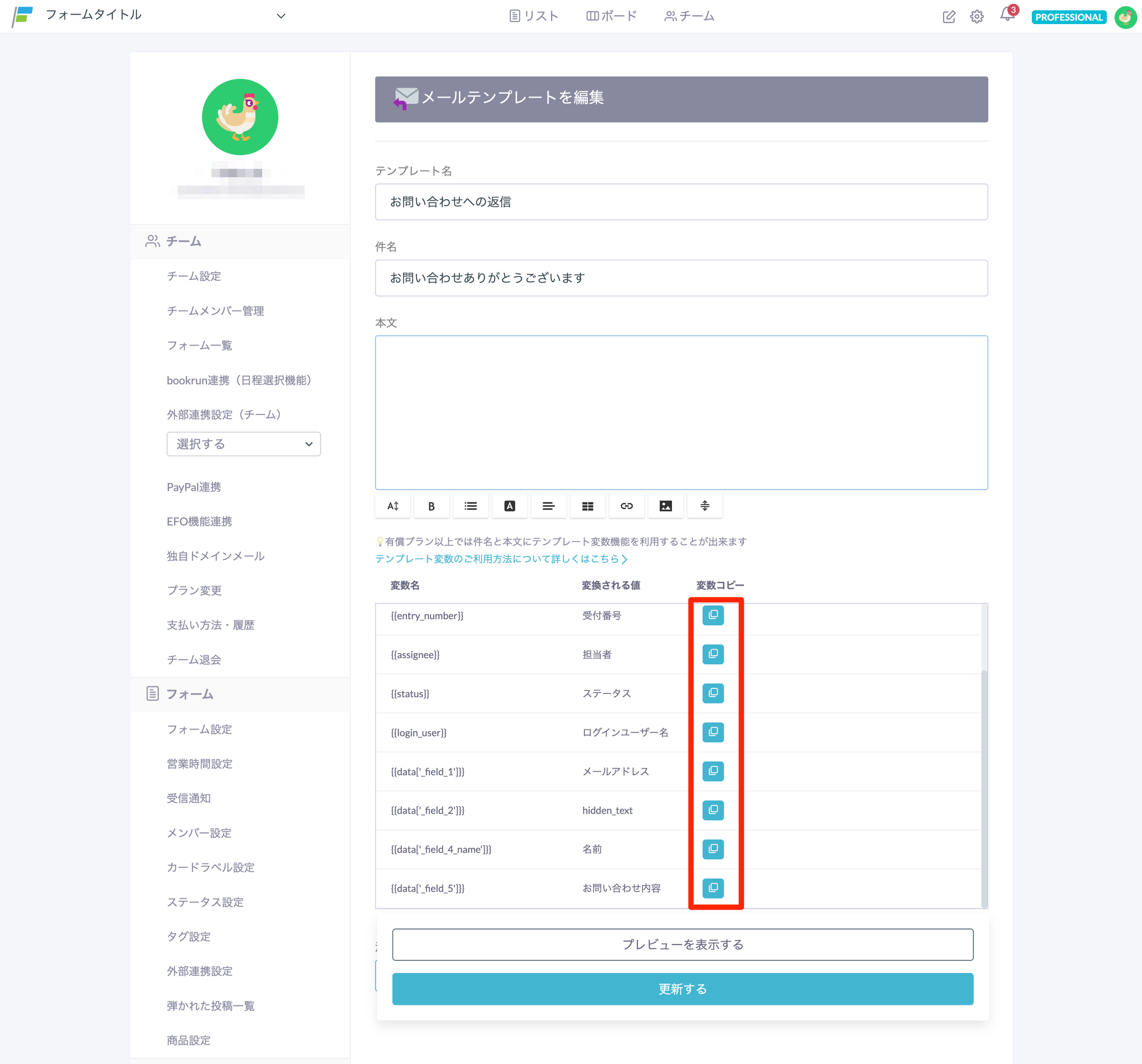Click the text alignment icon
1142x1064 pixels.
point(548,506)
